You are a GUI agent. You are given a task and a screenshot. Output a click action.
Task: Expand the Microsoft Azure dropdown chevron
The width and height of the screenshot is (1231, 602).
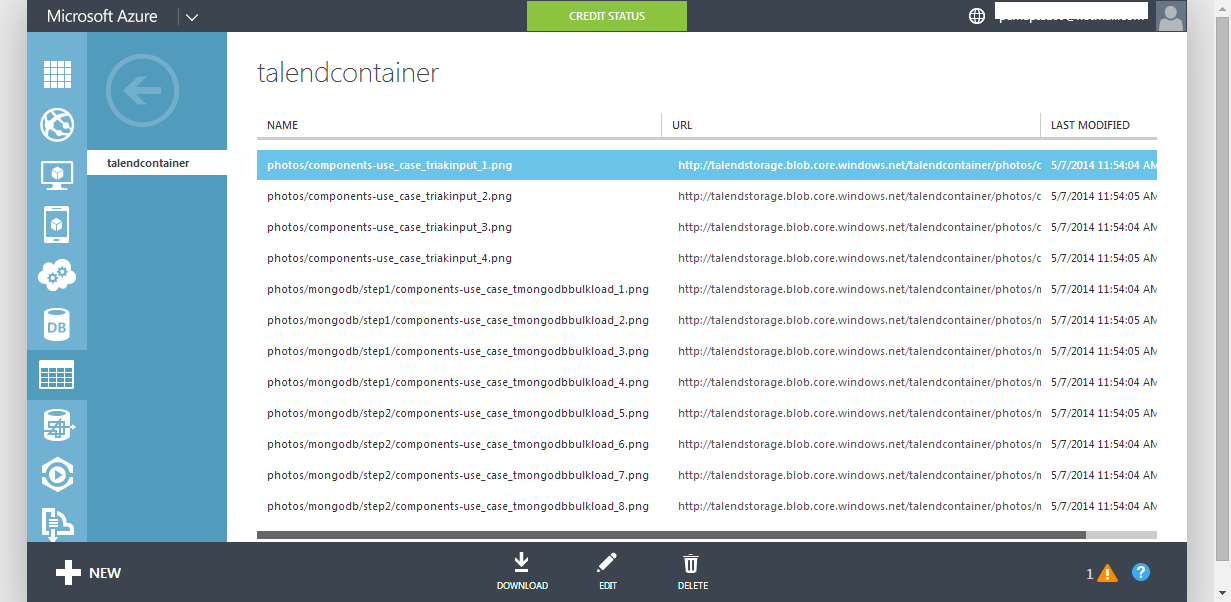click(x=192, y=16)
